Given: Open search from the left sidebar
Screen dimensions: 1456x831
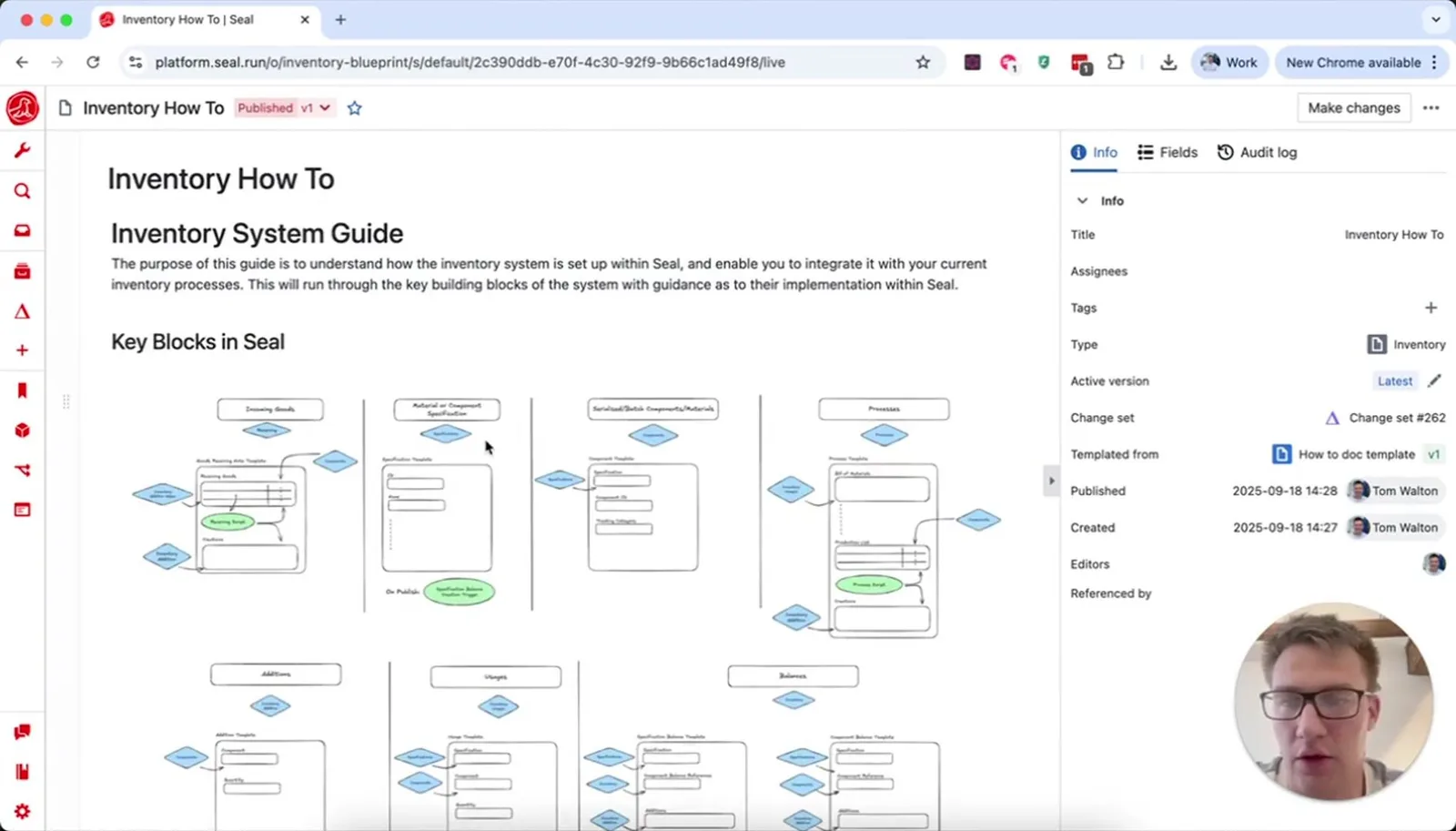Looking at the screenshot, I should click(23, 191).
